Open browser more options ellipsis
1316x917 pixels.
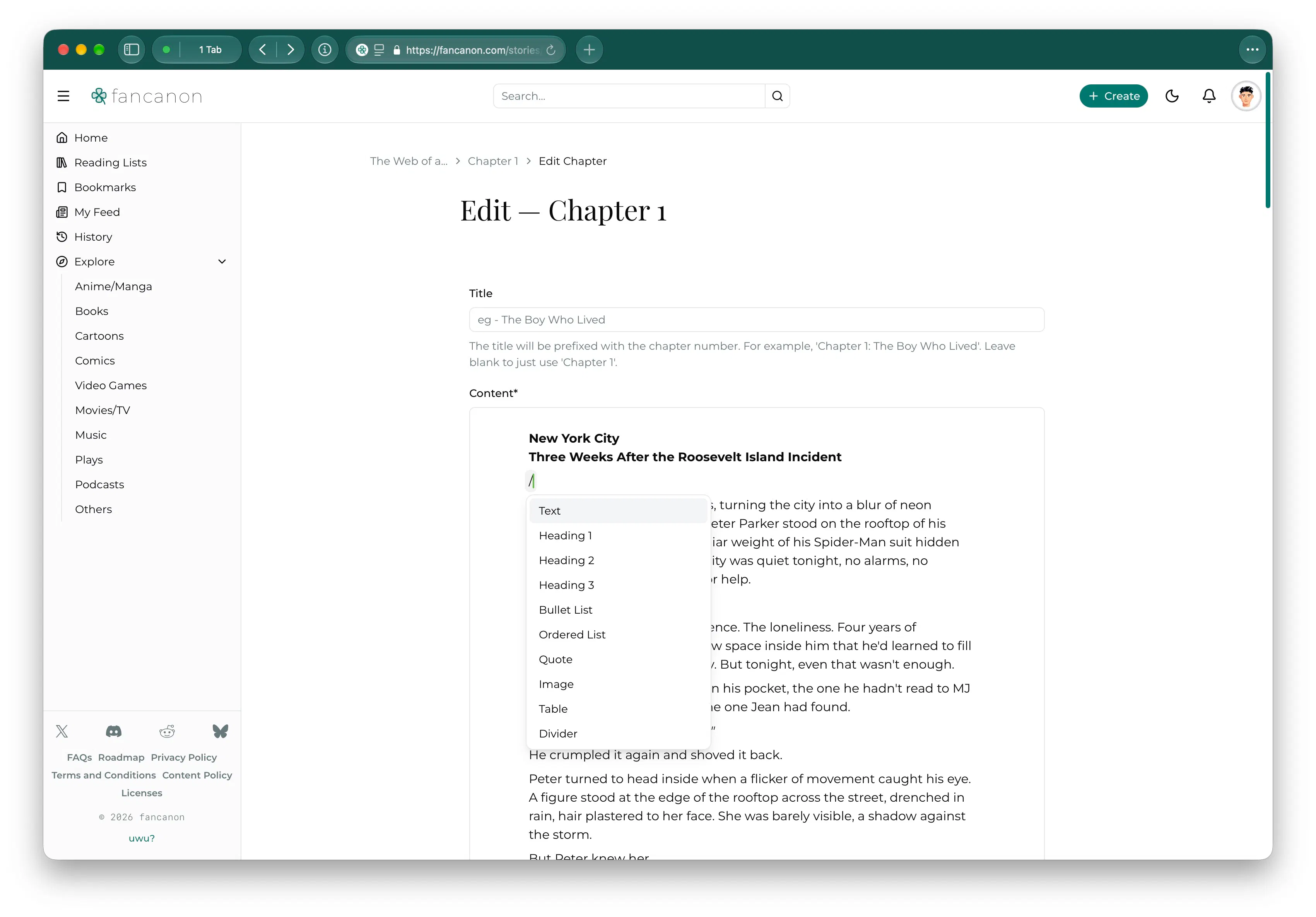click(x=1253, y=50)
